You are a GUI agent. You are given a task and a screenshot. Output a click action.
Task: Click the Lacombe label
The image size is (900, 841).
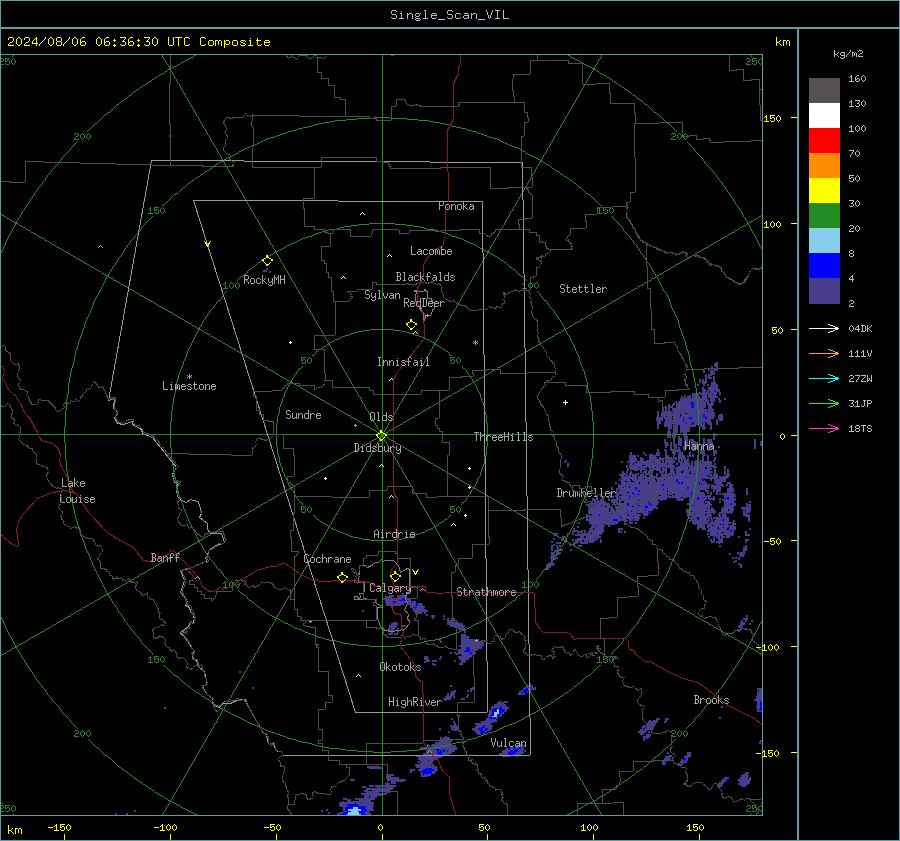click(431, 251)
